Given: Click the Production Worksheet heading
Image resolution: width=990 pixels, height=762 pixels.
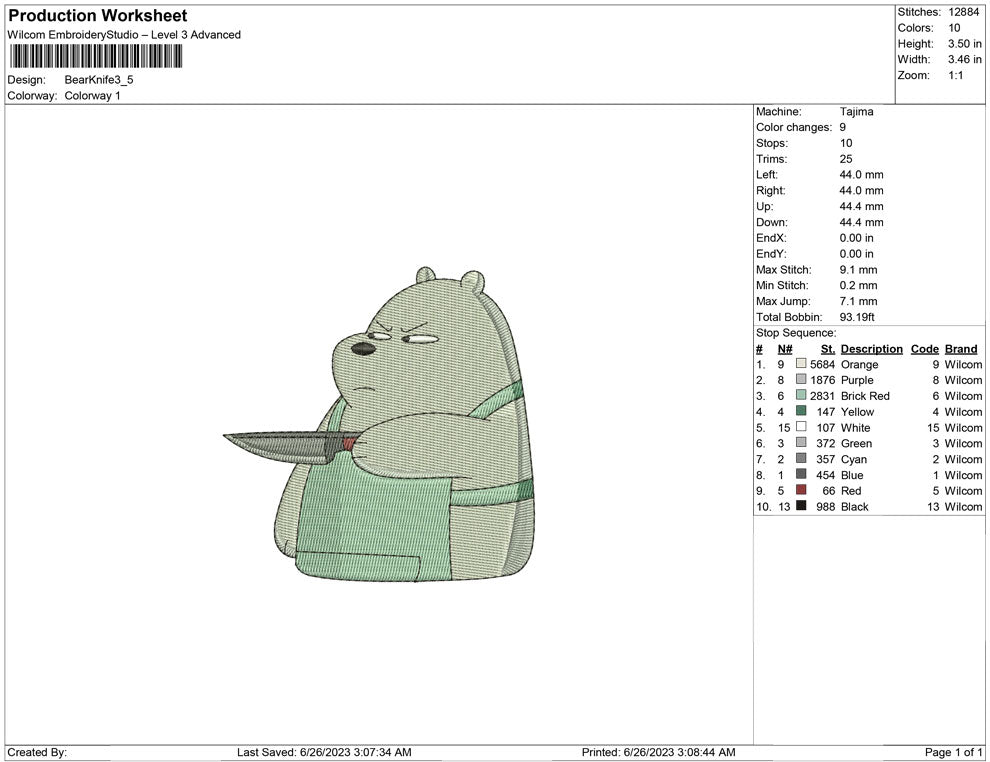Looking at the screenshot, I should click(x=98, y=16).
